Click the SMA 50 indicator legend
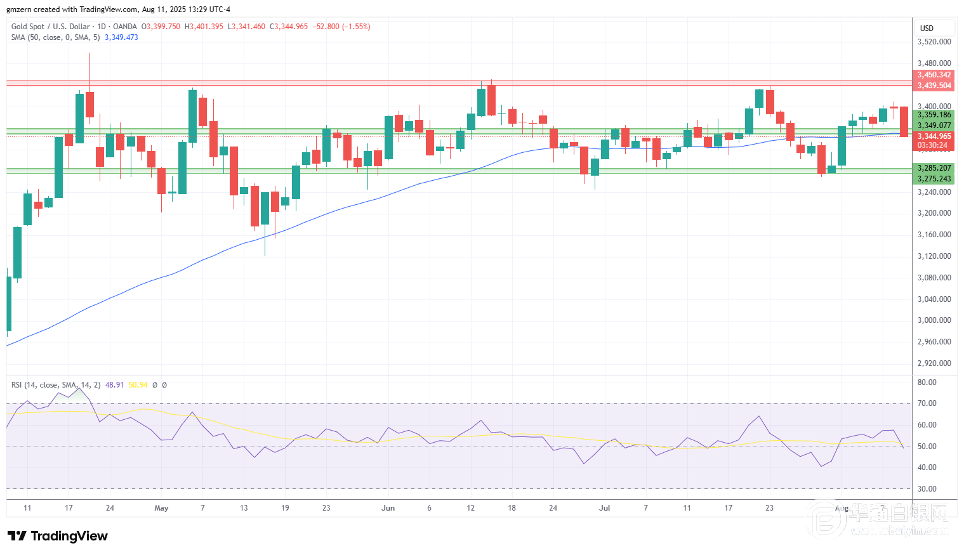 (55, 38)
